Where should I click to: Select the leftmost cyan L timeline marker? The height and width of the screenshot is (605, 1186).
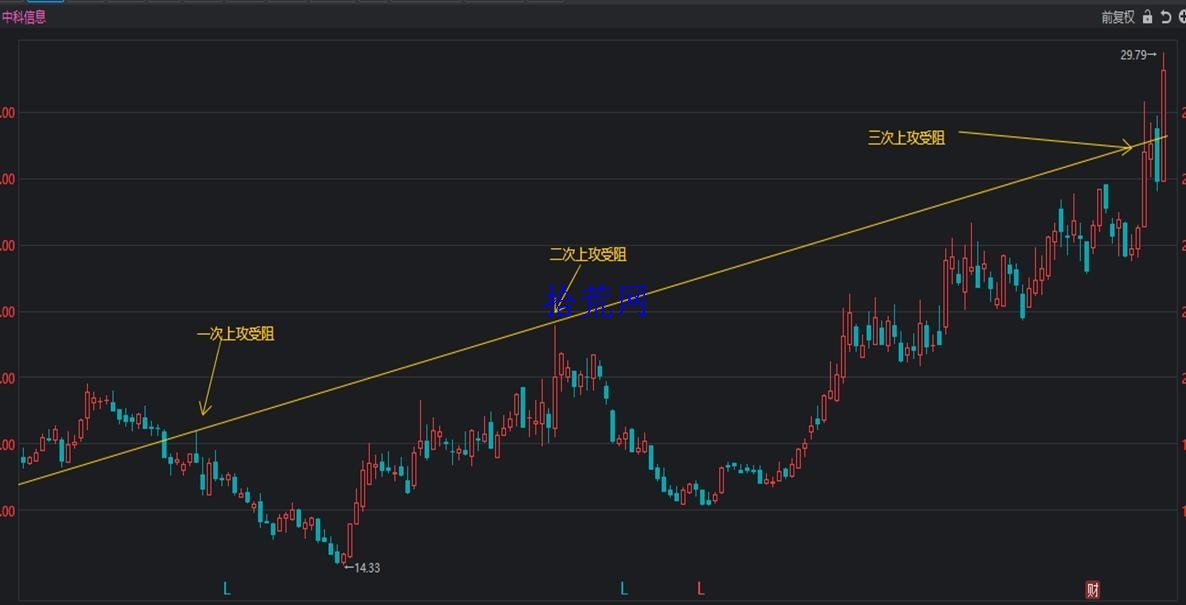[226, 588]
